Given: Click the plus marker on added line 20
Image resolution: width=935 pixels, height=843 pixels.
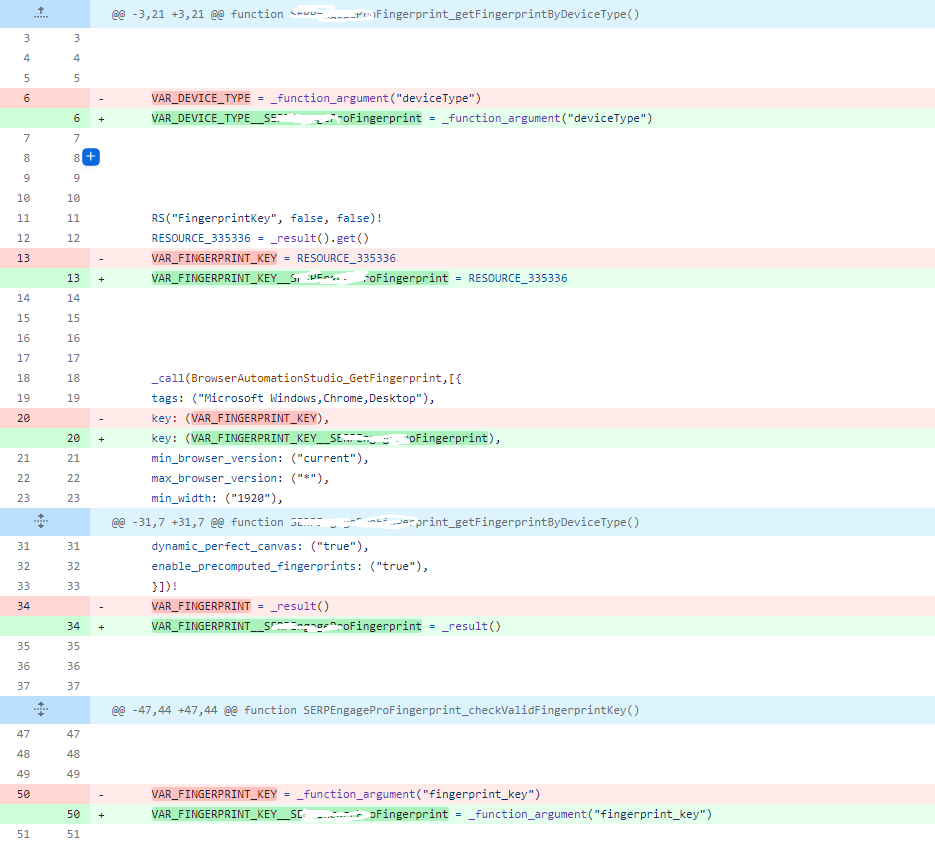Looking at the screenshot, I should (x=101, y=438).
